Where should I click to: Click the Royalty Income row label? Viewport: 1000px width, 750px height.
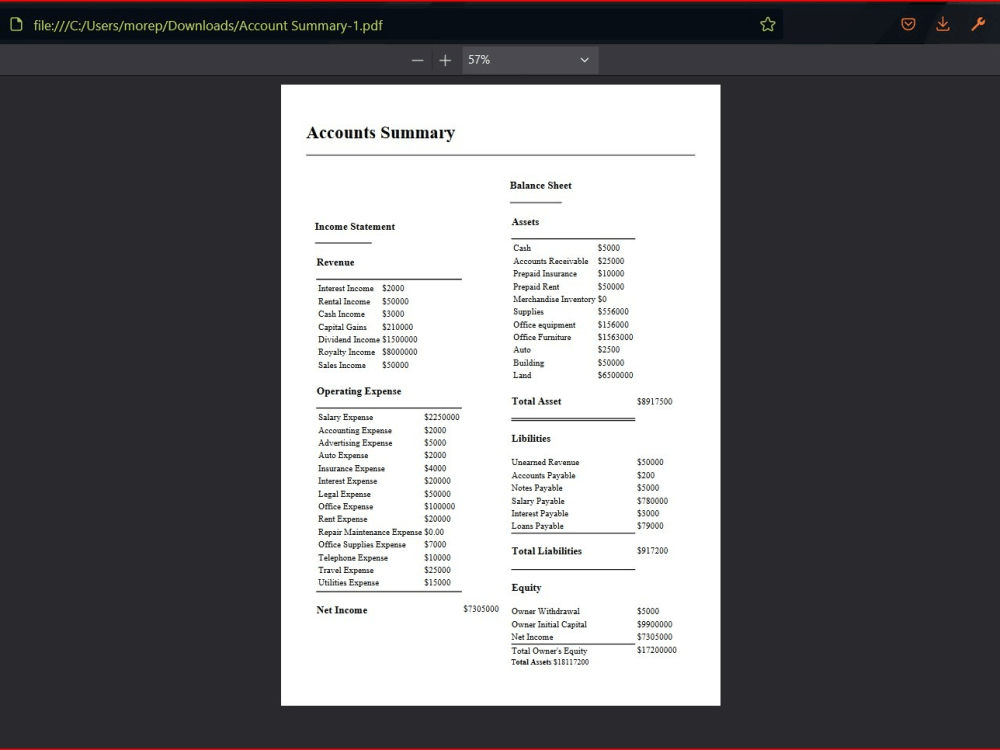tap(346, 352)
